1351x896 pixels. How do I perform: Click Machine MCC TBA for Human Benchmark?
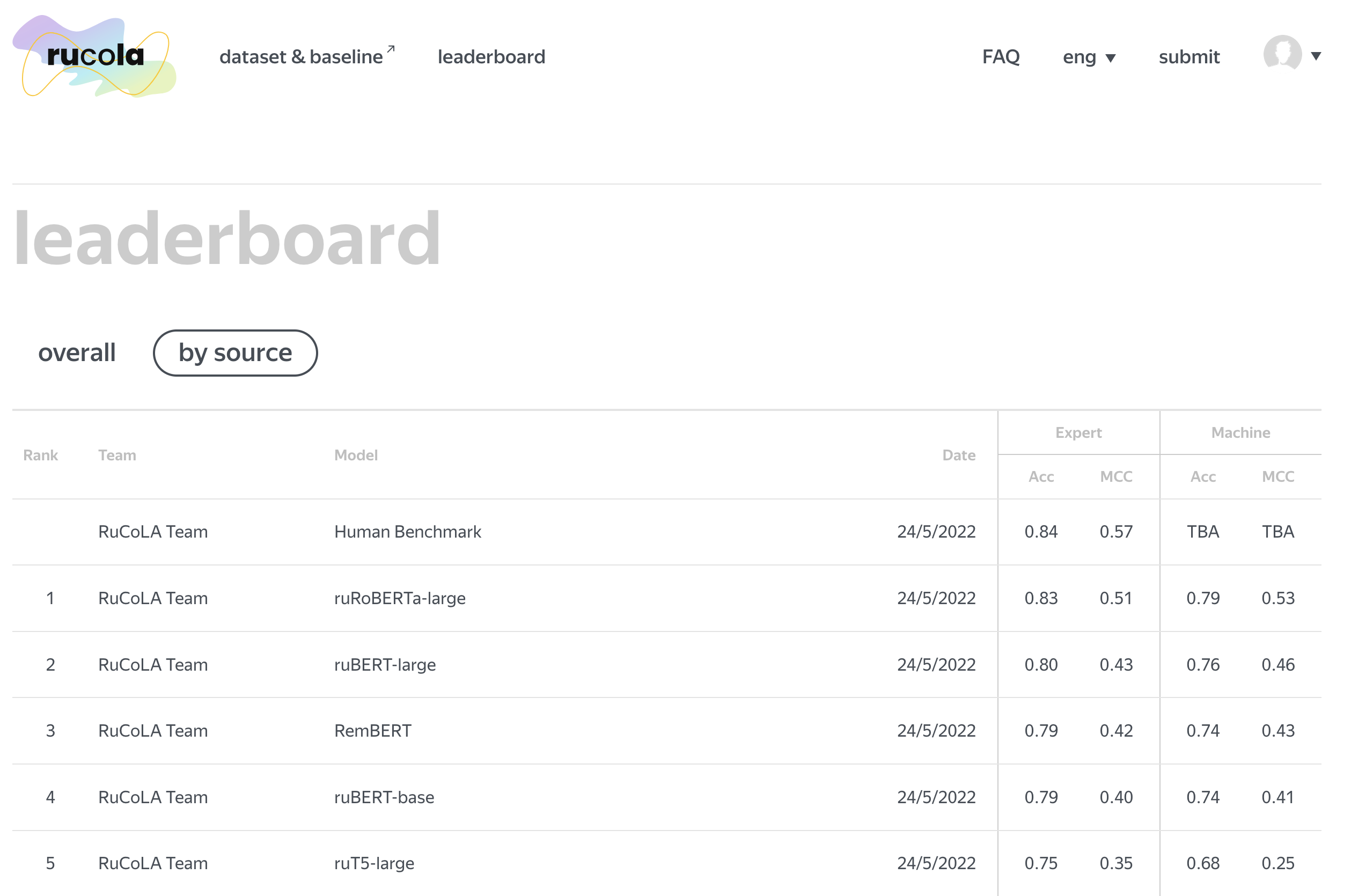pyautogui.click(x=1278, y=531)
